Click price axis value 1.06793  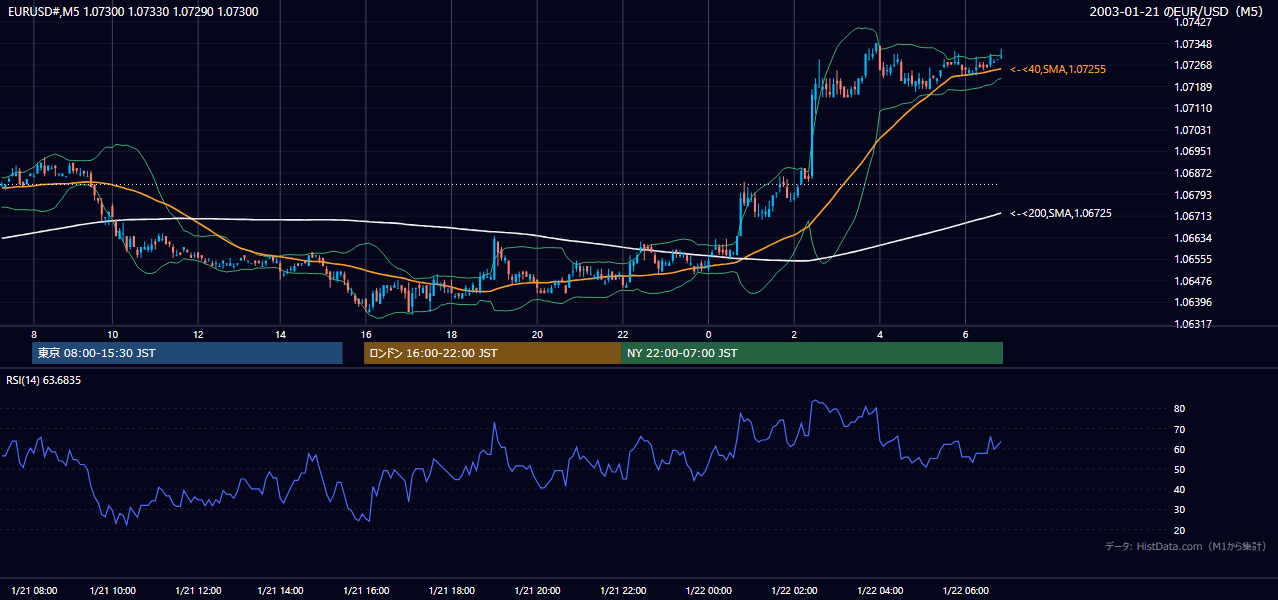click(1193, 195)
